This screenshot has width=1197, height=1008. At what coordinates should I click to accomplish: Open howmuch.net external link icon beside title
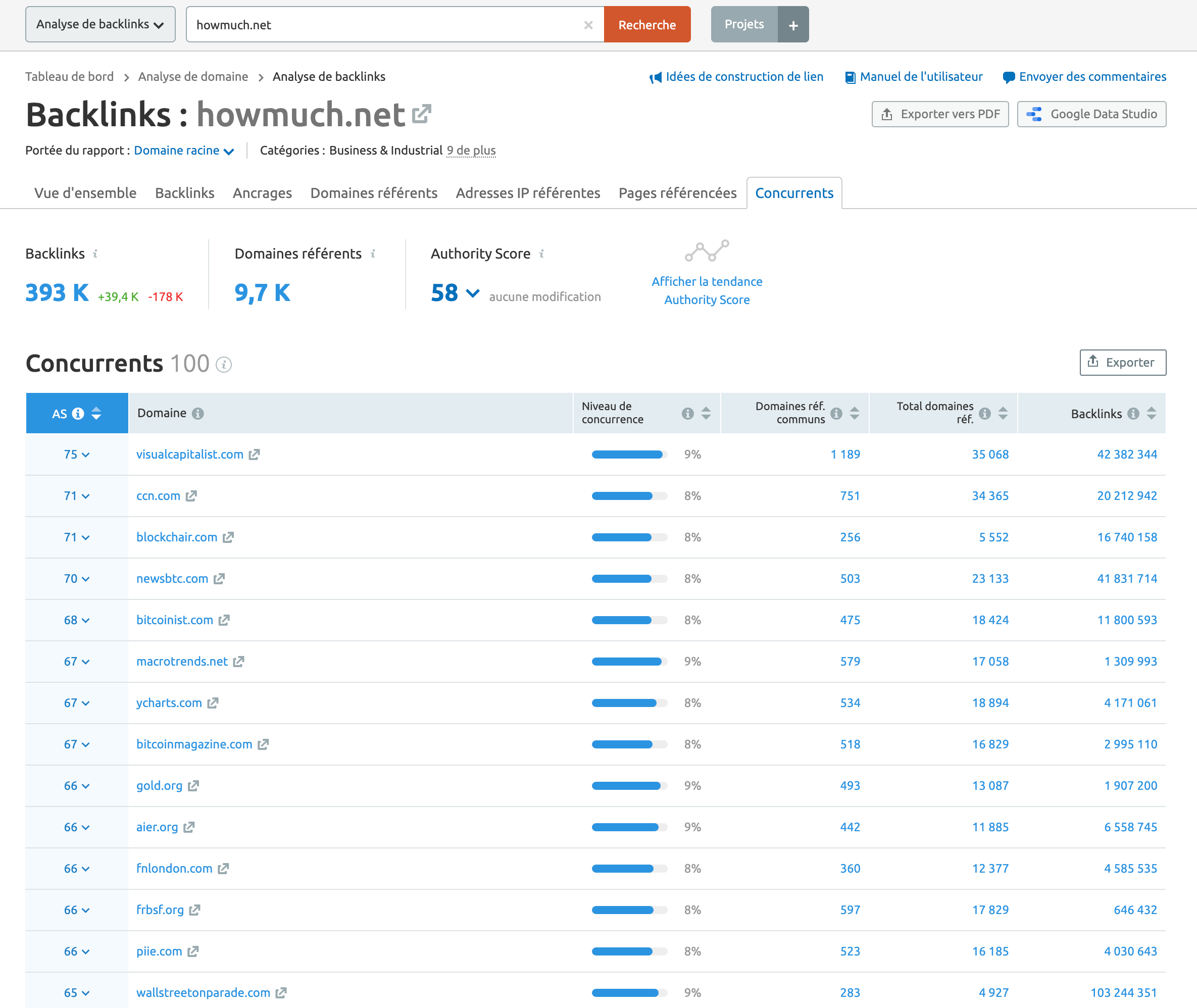point(422,114)
